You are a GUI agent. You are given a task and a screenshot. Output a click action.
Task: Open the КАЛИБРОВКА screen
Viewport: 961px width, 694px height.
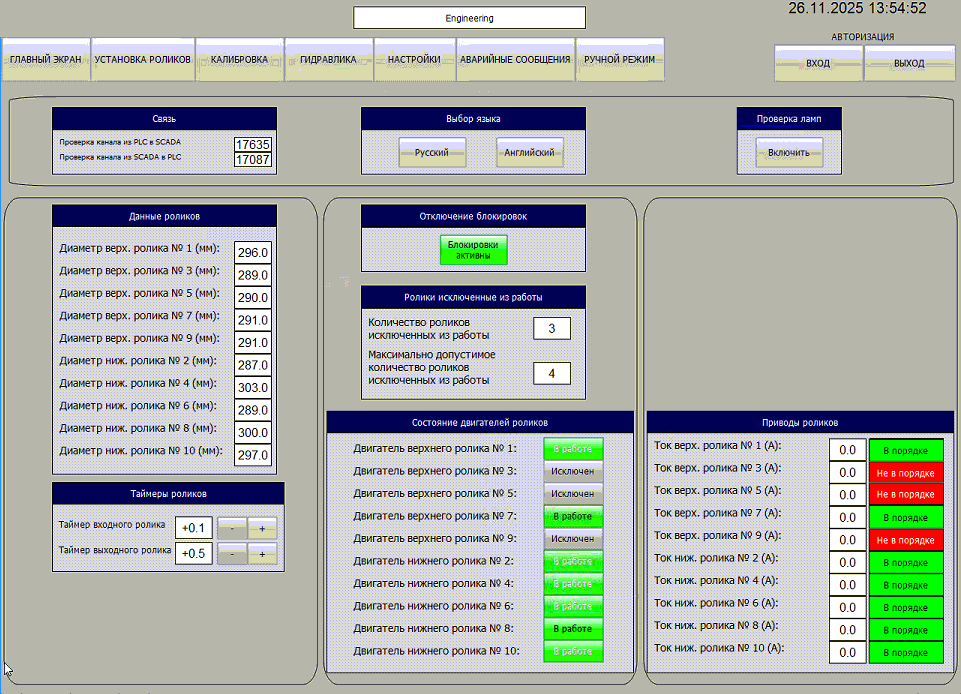[x=239, y=60]
